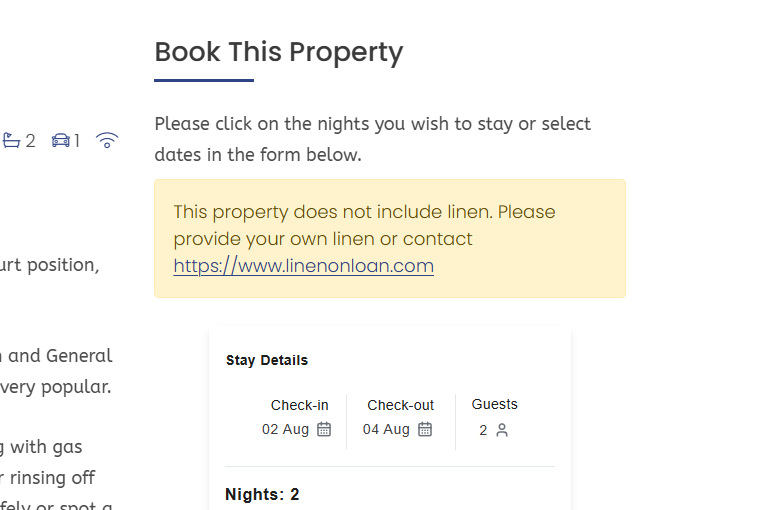
Task: Click the guests person icon
Action: coord(502,430)
